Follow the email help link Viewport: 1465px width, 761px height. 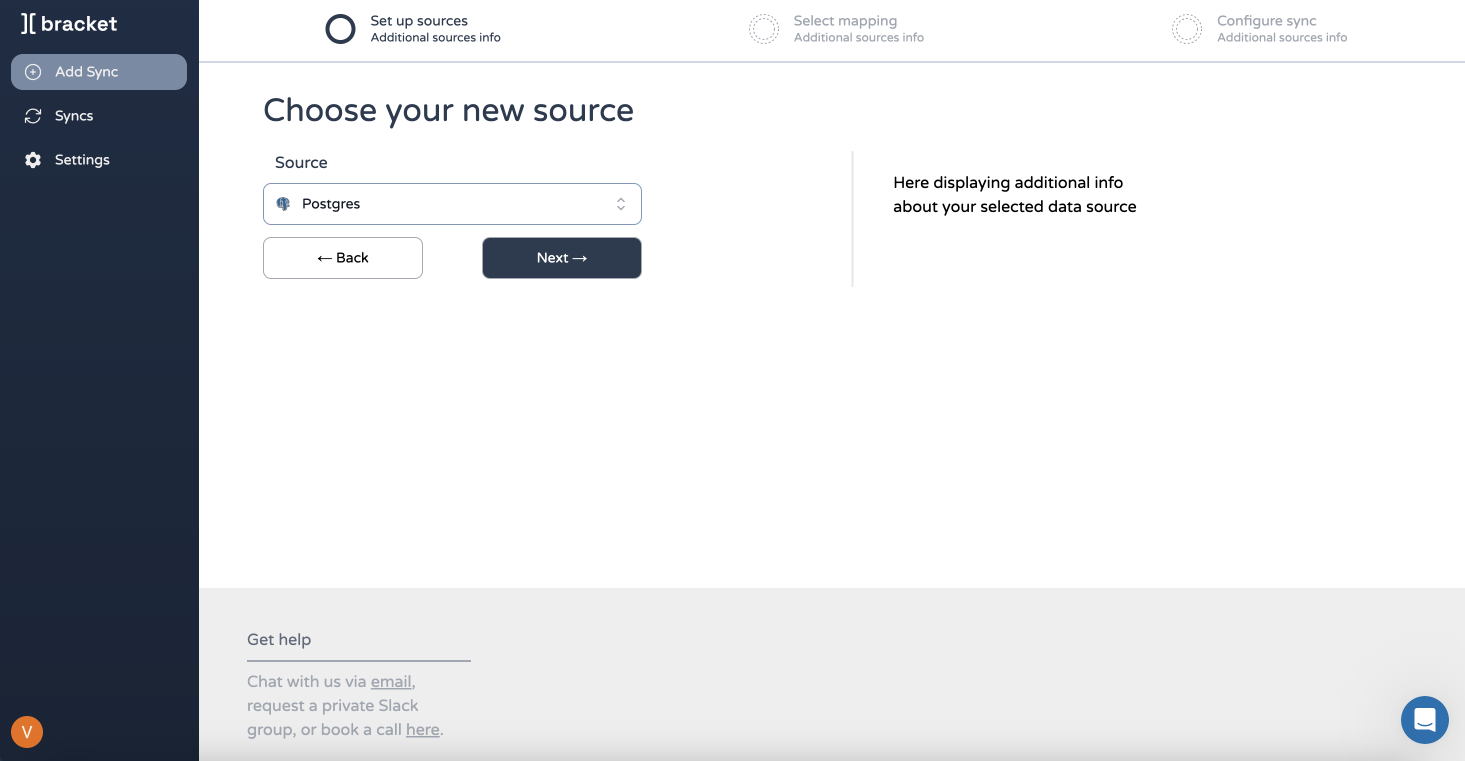point(391,682)
